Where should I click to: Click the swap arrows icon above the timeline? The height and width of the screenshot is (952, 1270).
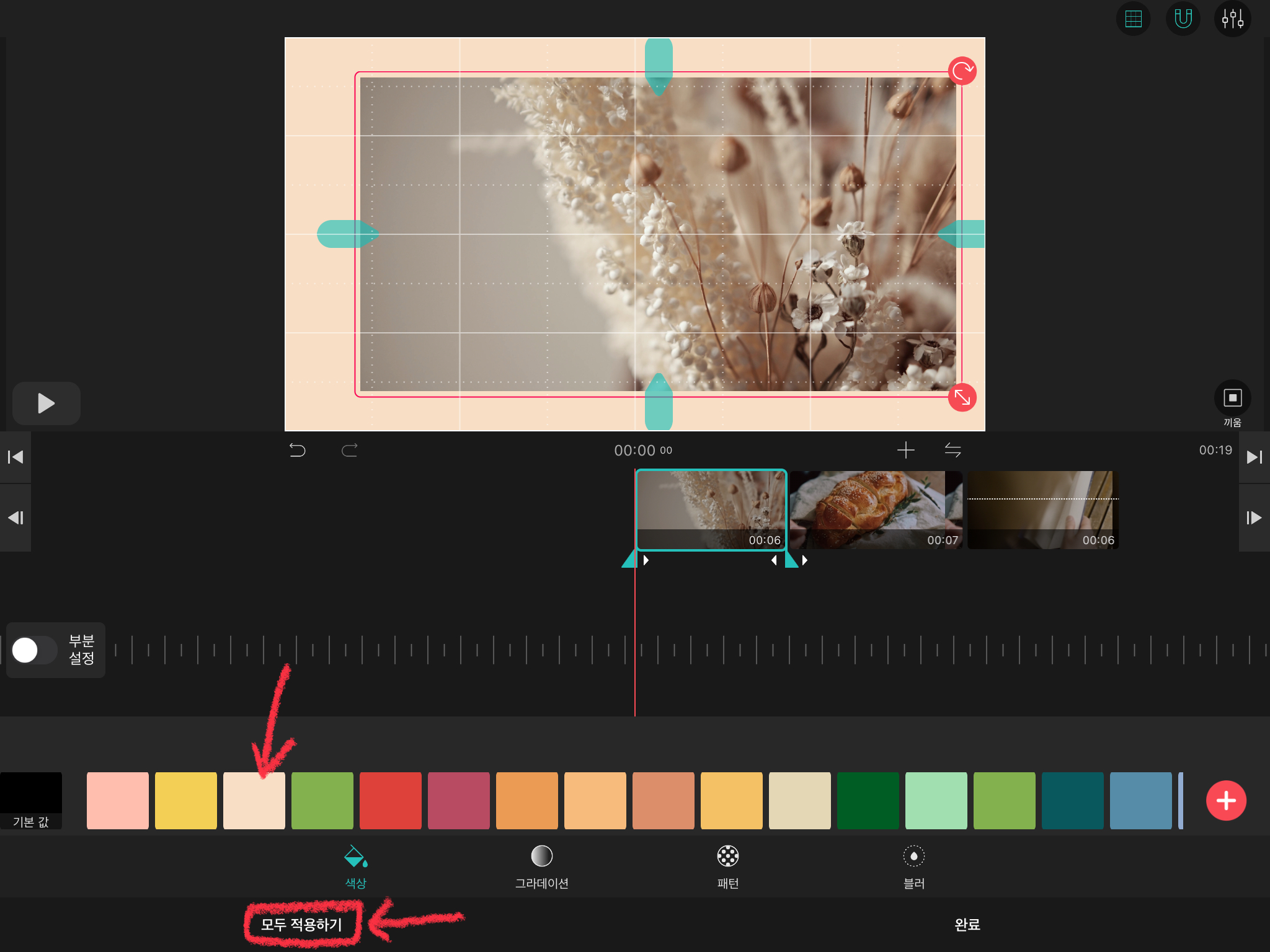(x=952, y=450)
